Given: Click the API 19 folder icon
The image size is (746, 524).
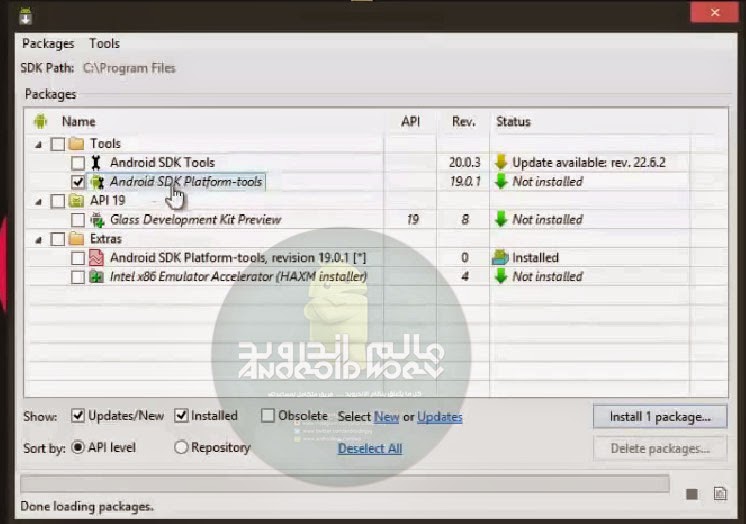Looking at the screenshot, I should click(76, 200).
